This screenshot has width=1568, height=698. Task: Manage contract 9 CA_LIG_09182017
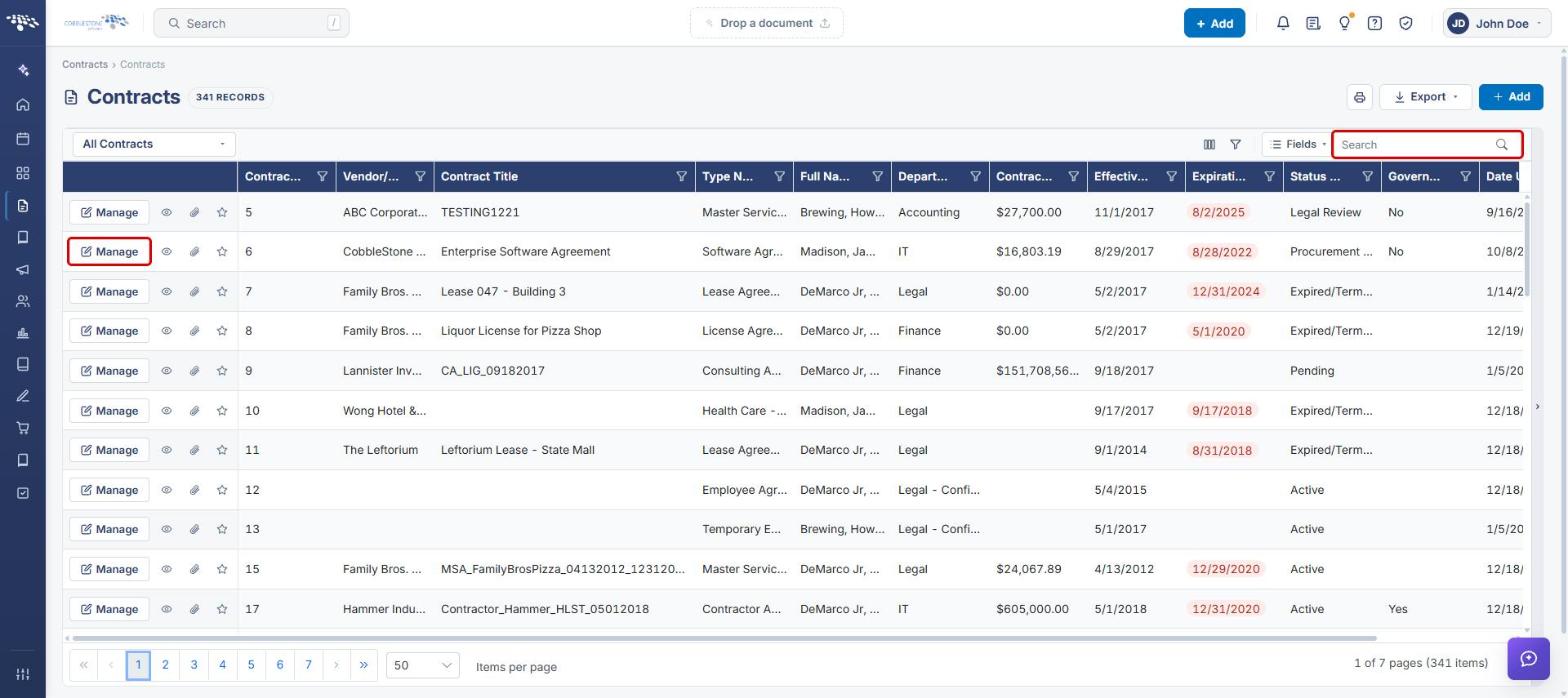[x=109, y=371]
